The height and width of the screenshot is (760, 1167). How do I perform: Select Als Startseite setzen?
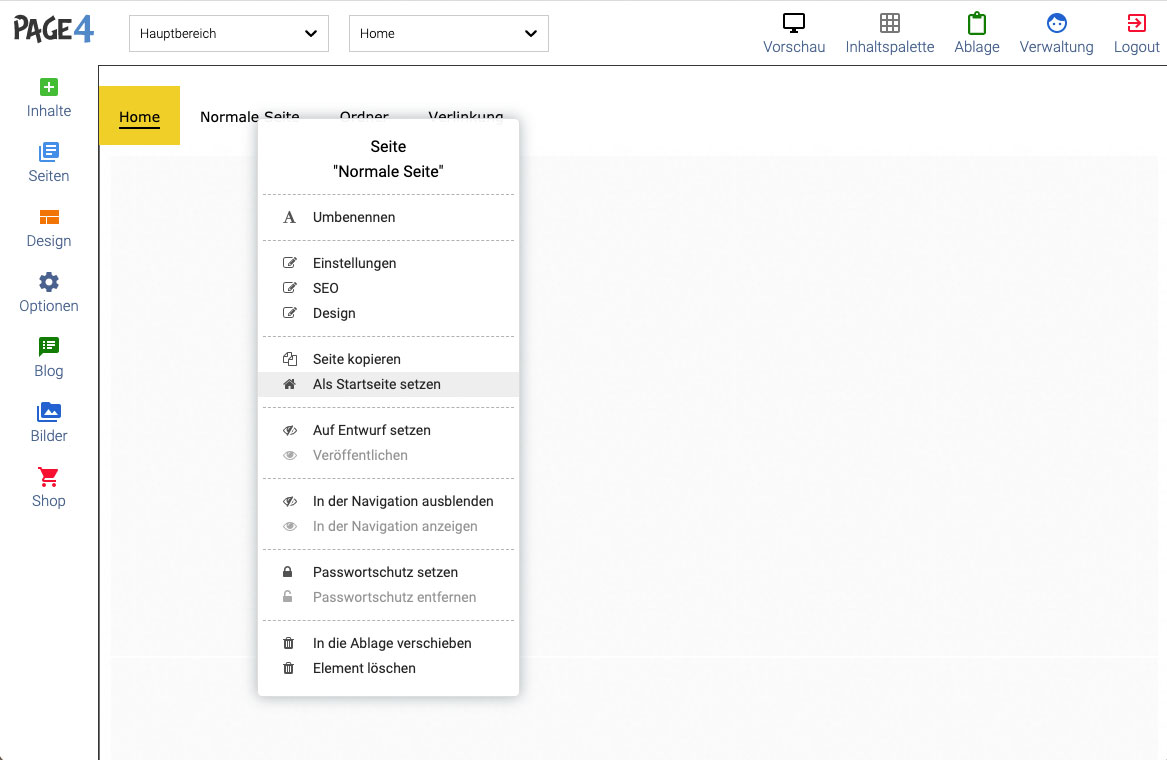click(388, 384)
